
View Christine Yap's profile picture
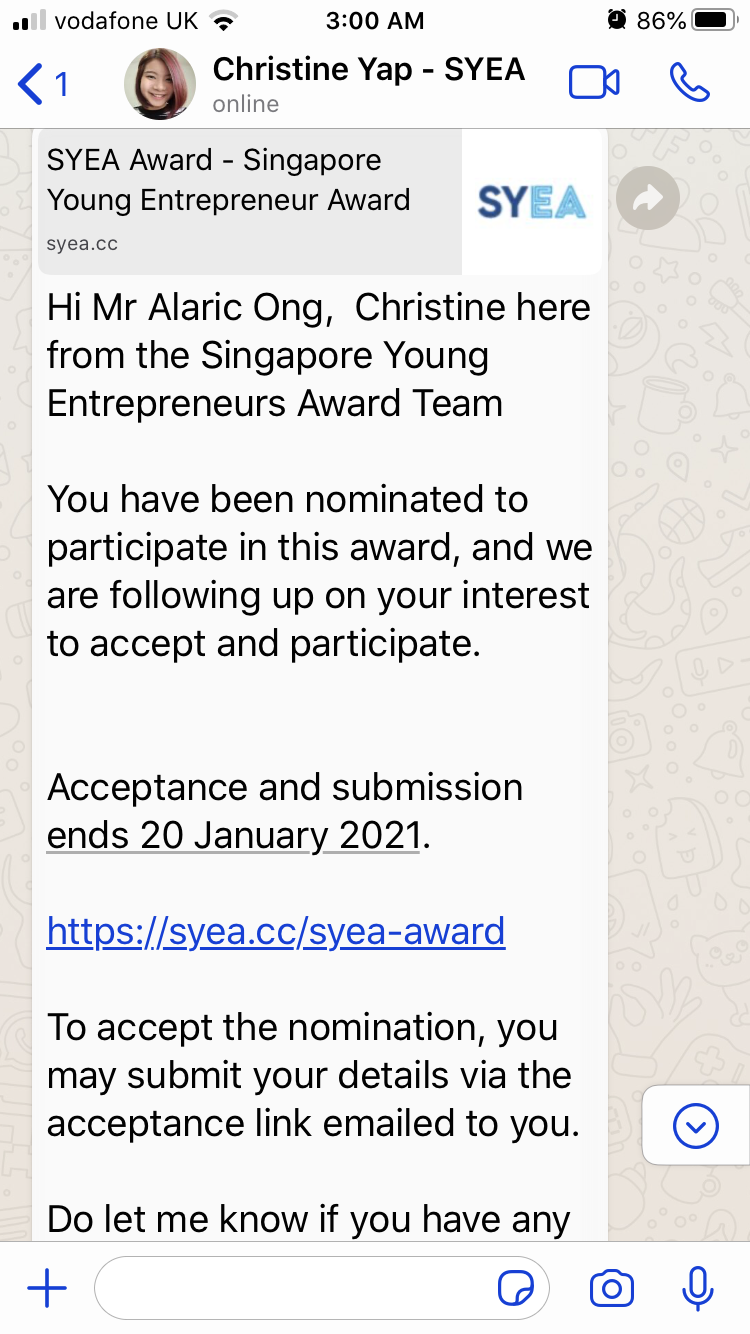pos(160,84)
